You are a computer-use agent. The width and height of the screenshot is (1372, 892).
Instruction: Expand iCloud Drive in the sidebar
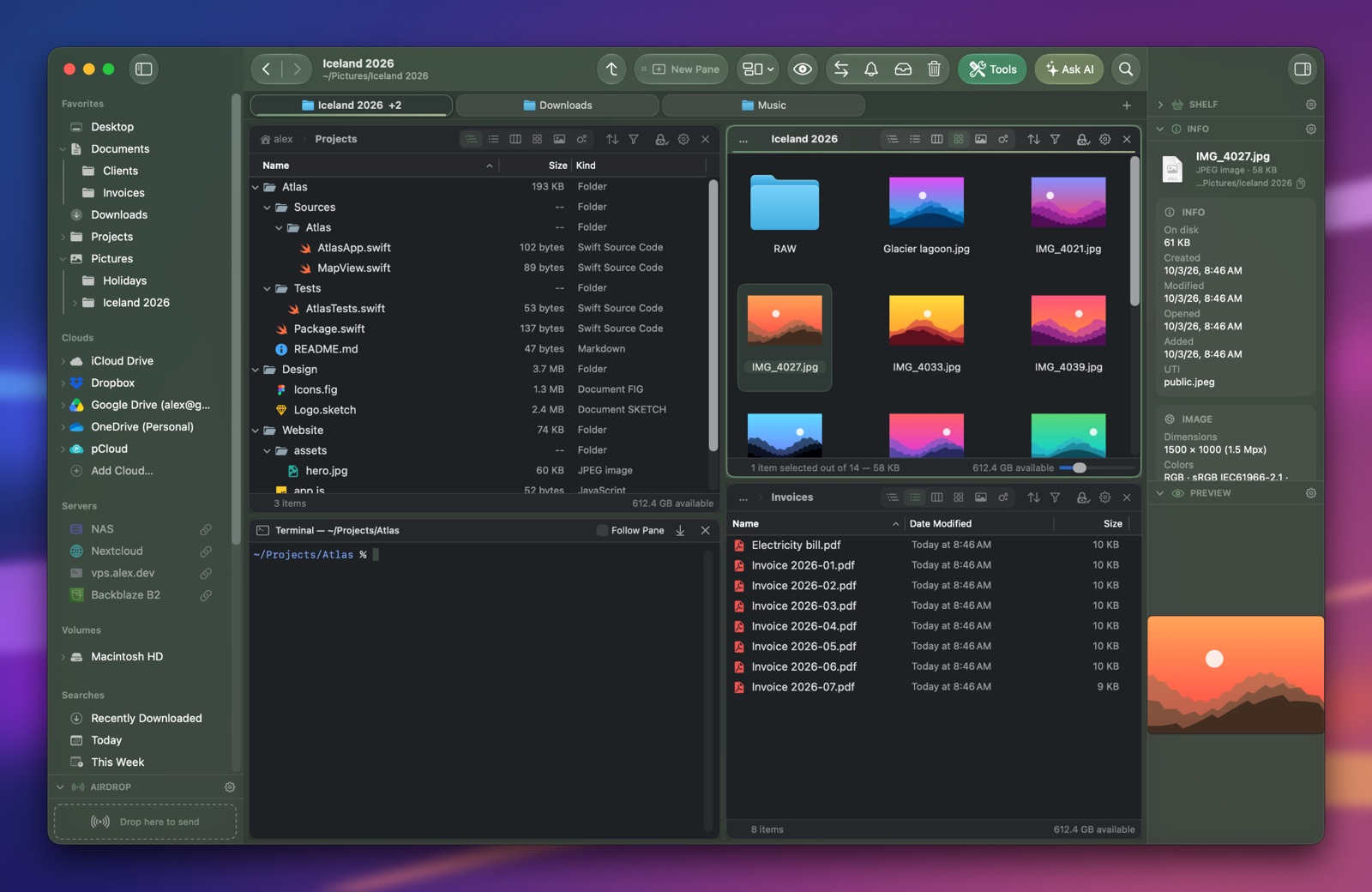(x=63, y=361)
